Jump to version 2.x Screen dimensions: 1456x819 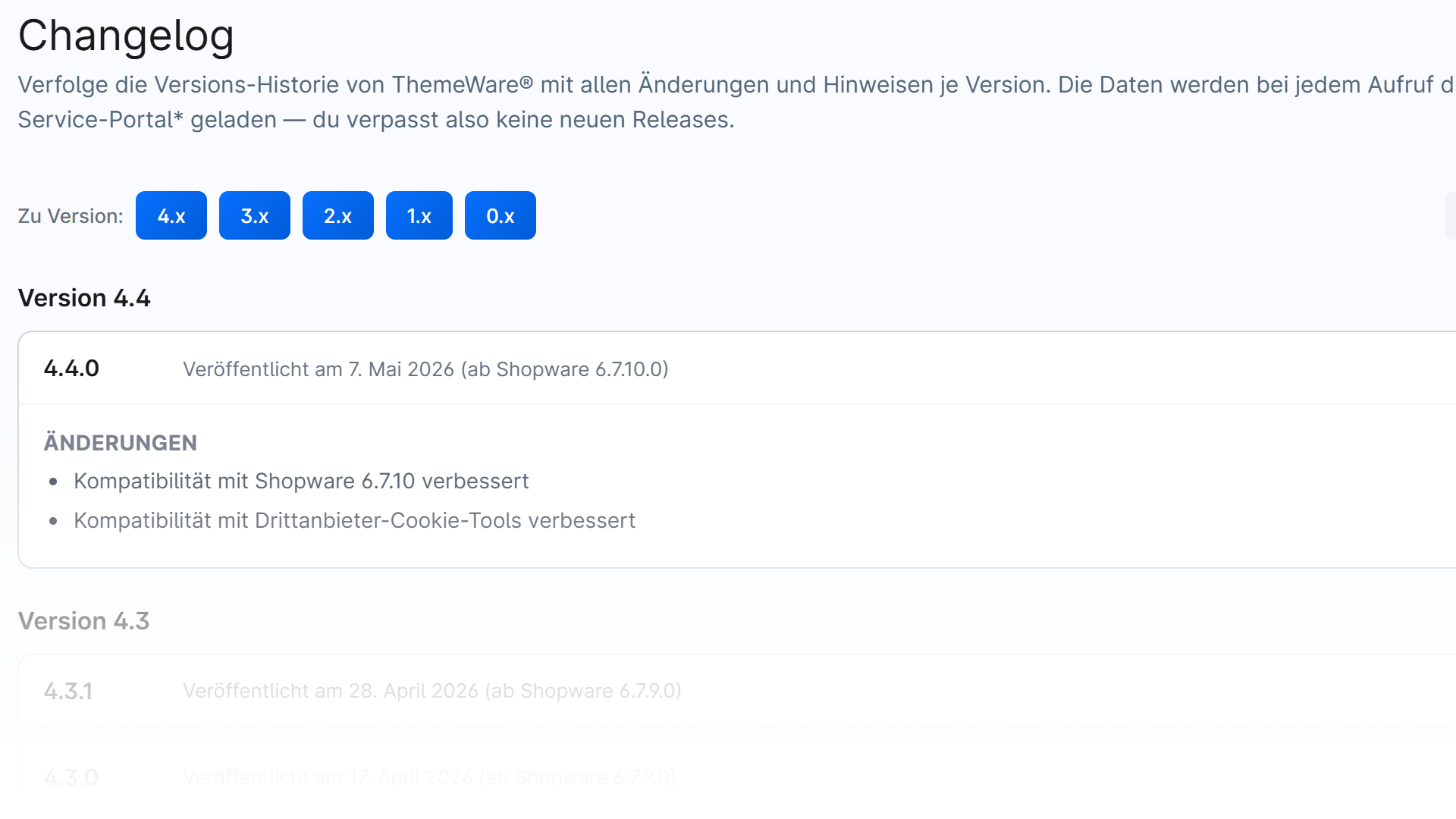coord(338,215)
